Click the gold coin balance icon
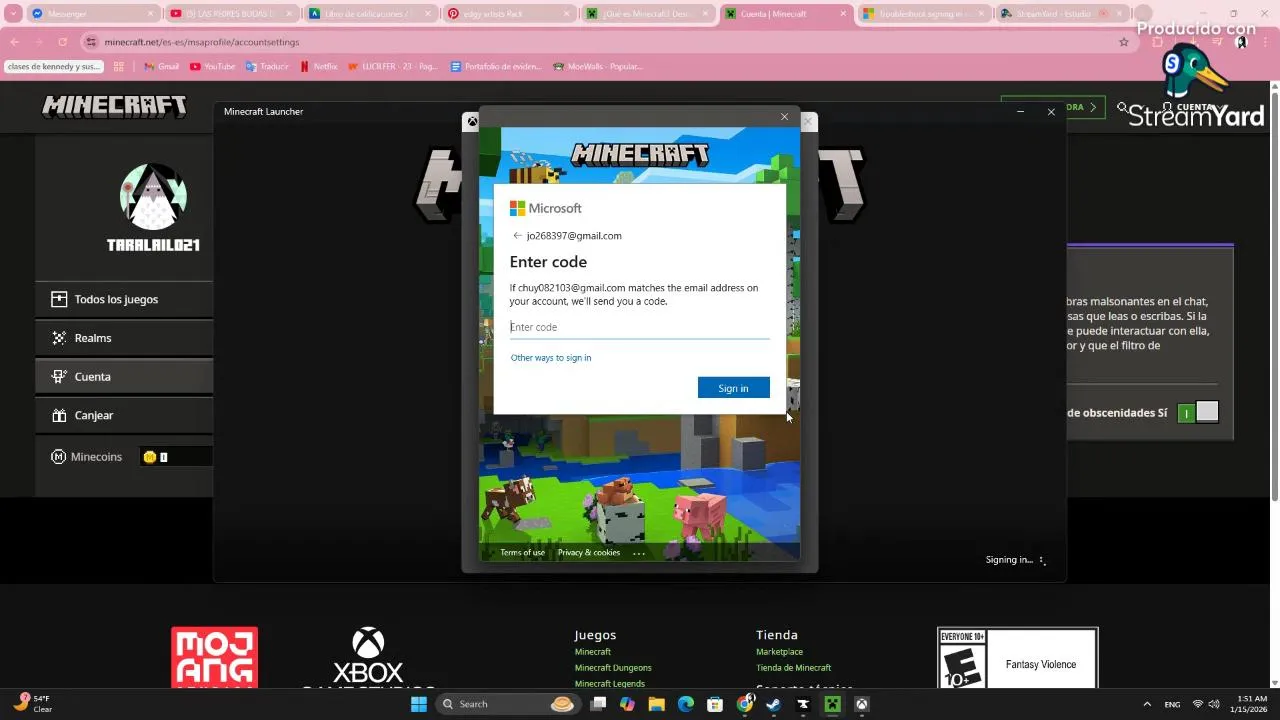The width and height of the screenshot is (1280, 720). click(x=150, y=457)
